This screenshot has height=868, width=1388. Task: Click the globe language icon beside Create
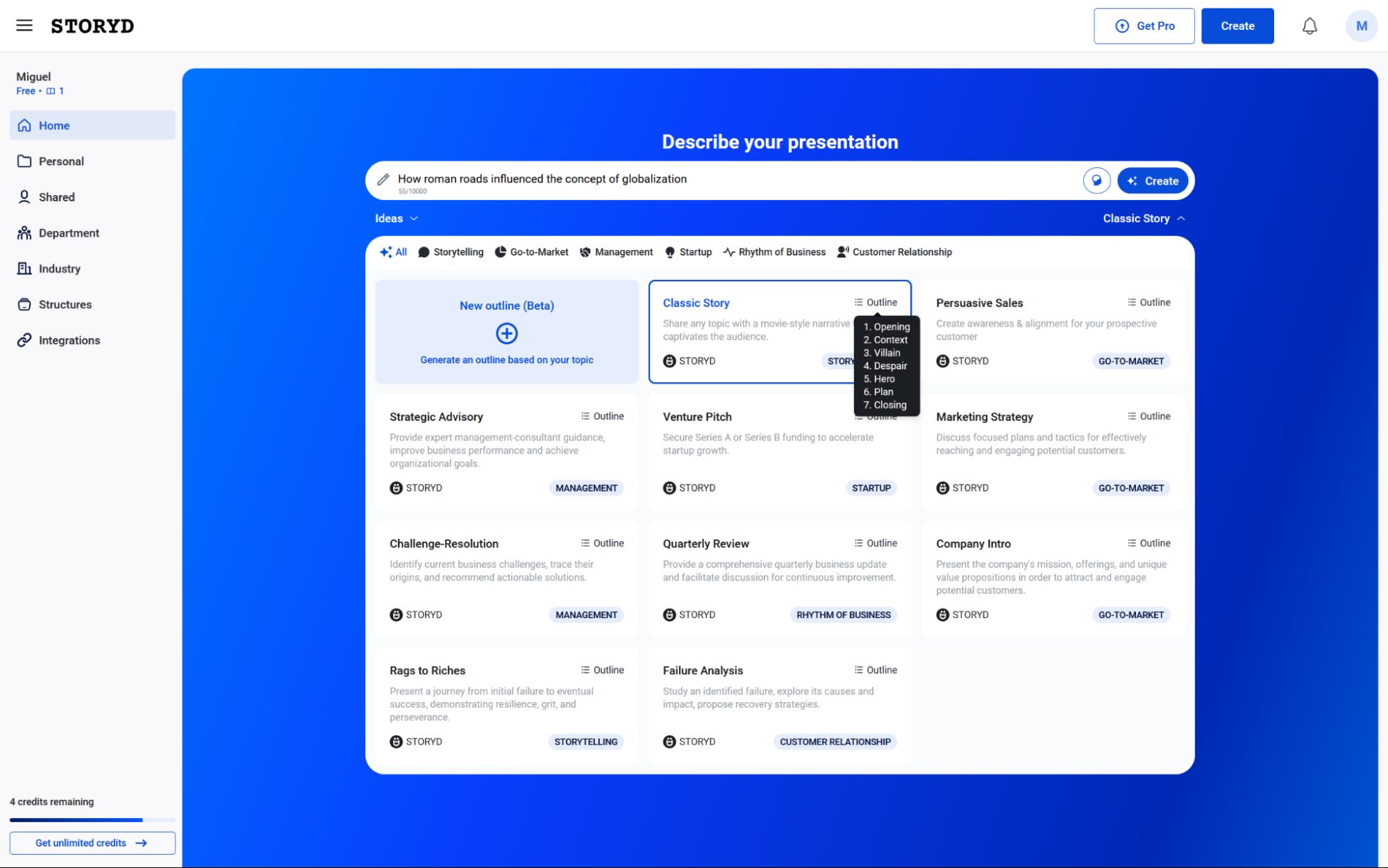pyautogui.click(x=1096, y=181)
